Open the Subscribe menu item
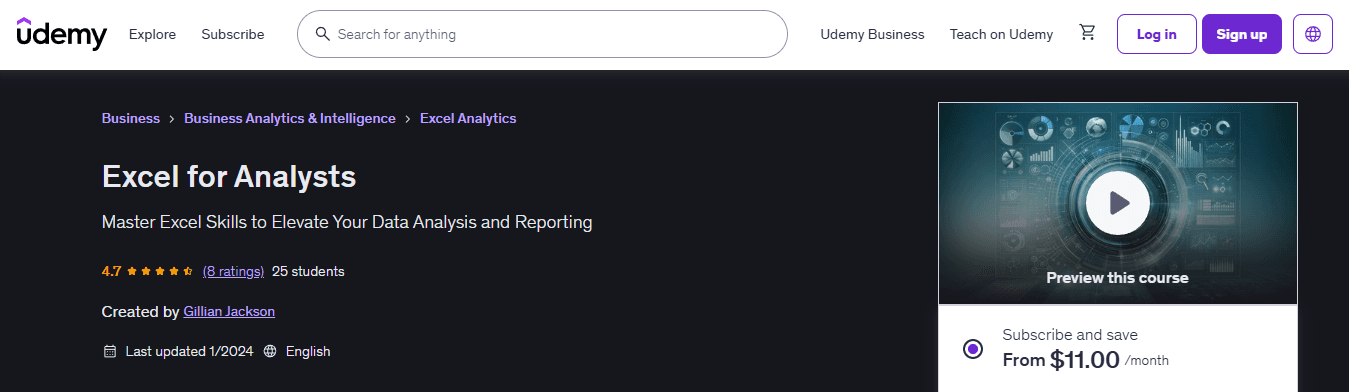Viewport: 1349px width, 392px height. click(233, 34)
